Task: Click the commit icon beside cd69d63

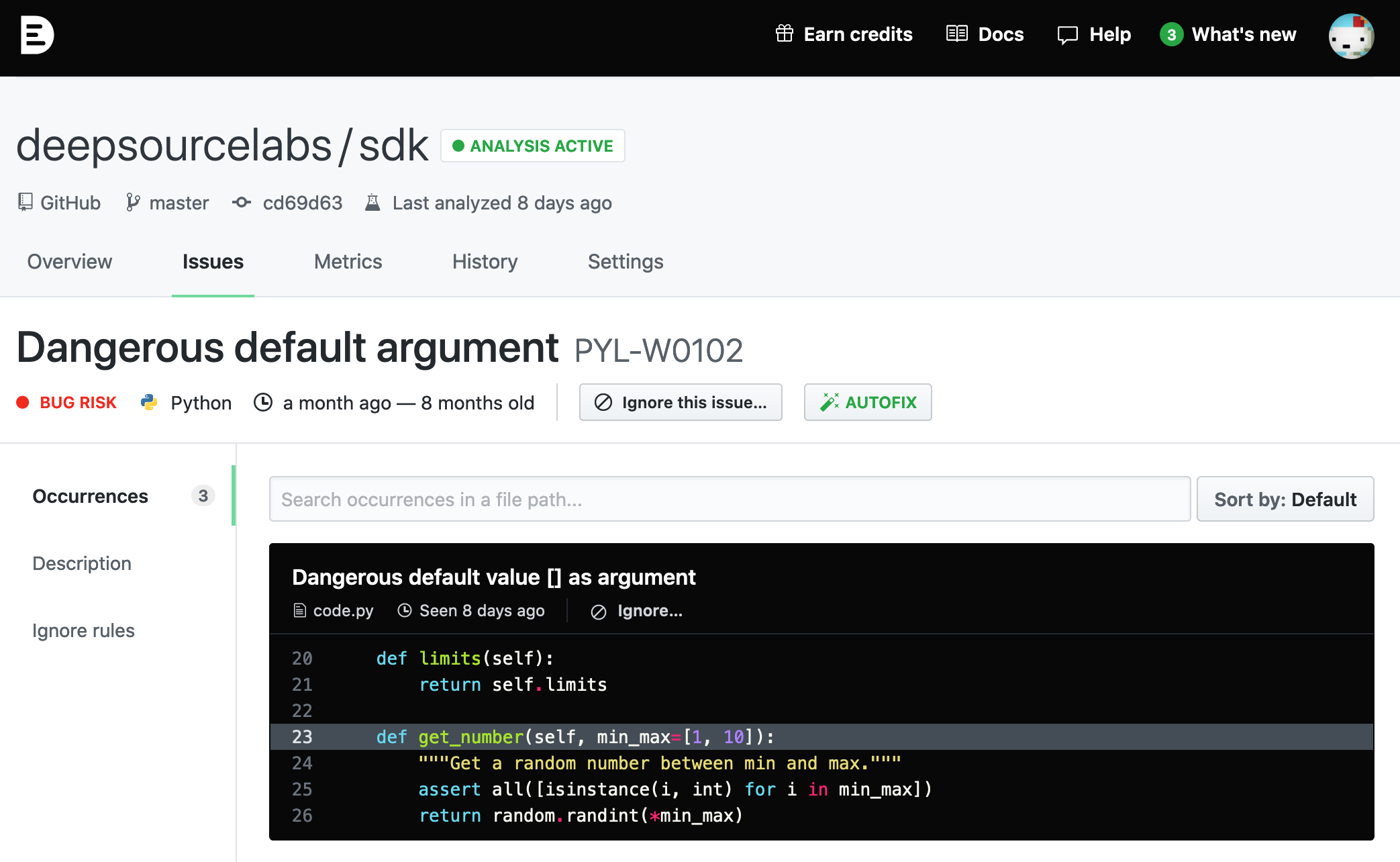Action: (x=242, y=202)
